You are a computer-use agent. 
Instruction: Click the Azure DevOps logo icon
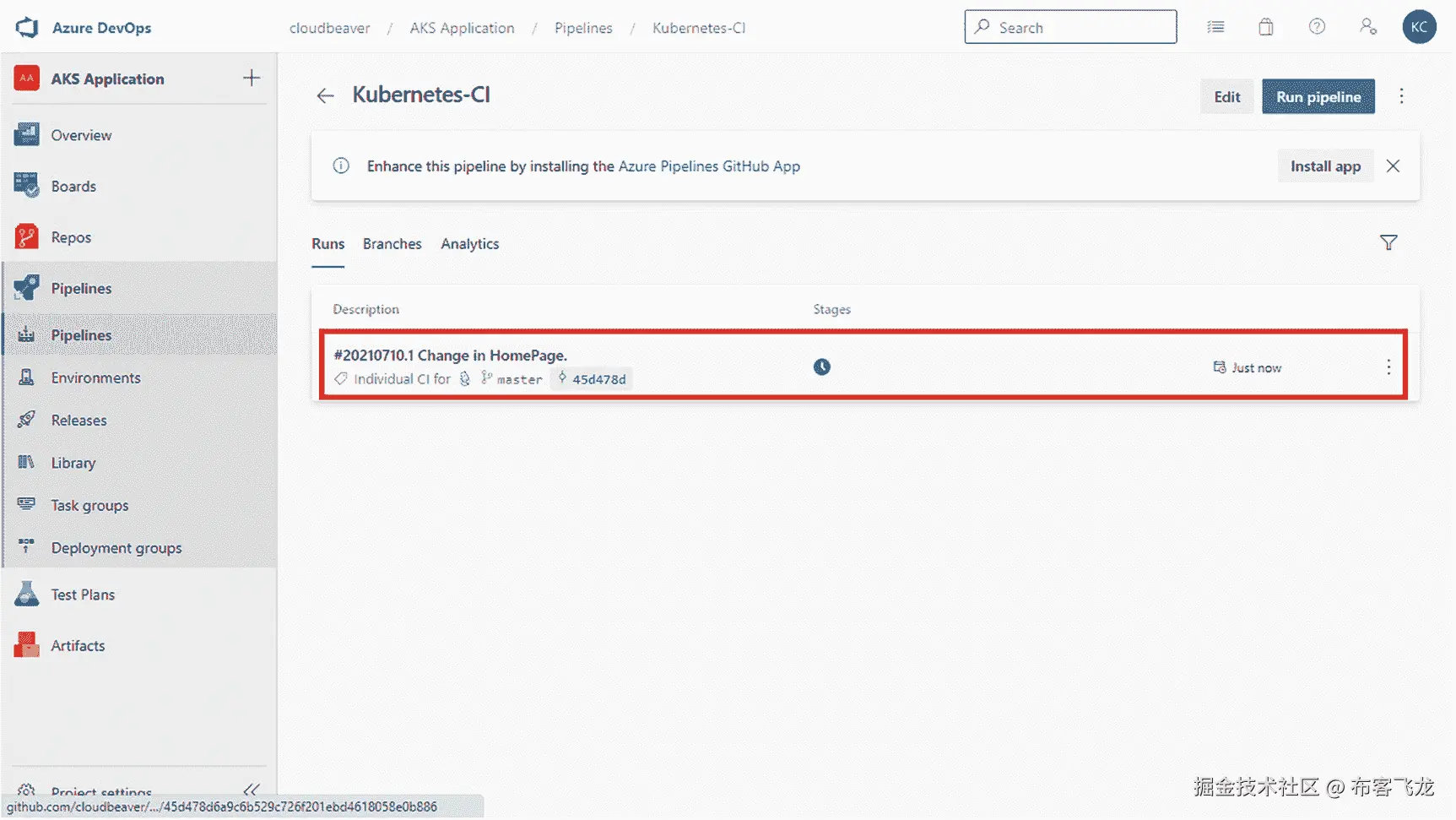pyautogui.click(x=27, y=27)
